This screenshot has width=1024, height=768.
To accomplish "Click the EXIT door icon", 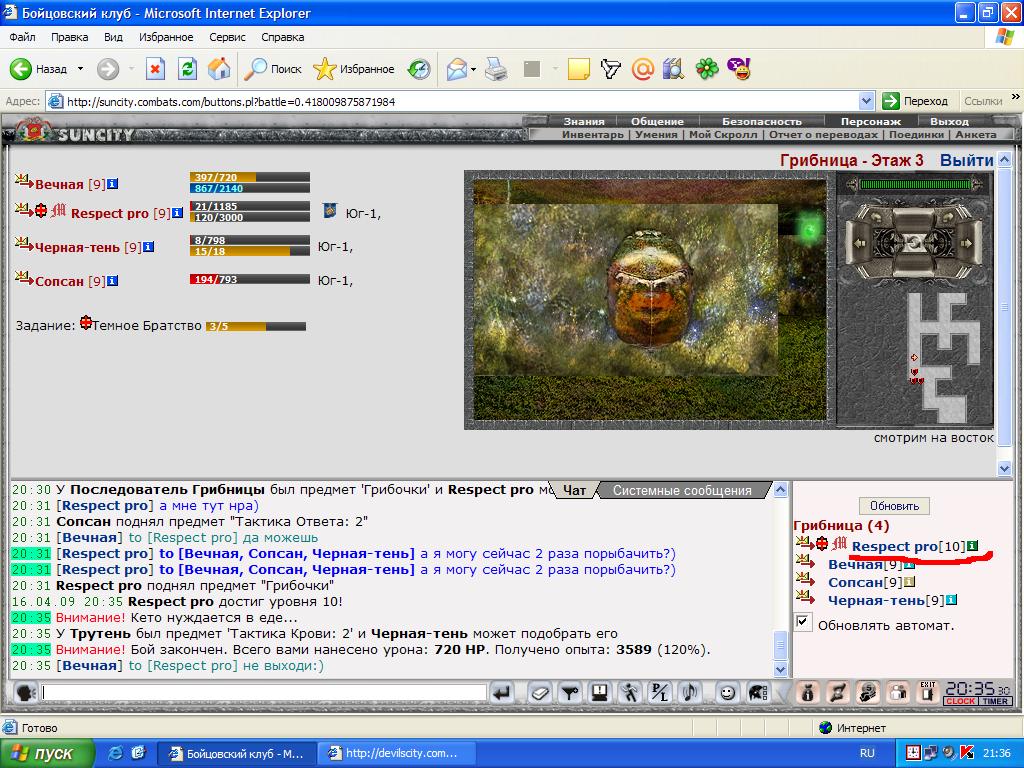I will coord(927,692).
